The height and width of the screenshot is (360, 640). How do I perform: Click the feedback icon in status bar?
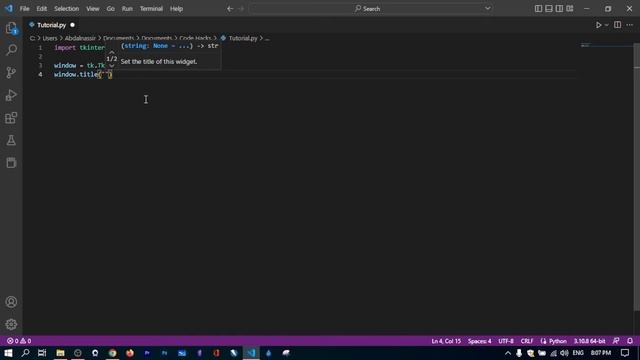(x=616, y=341)
